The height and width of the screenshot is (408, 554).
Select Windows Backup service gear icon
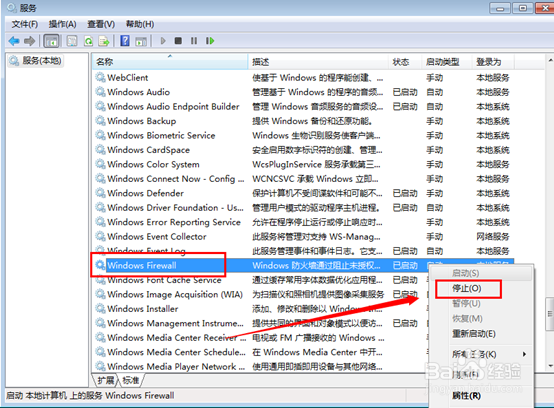coord(100,121)
